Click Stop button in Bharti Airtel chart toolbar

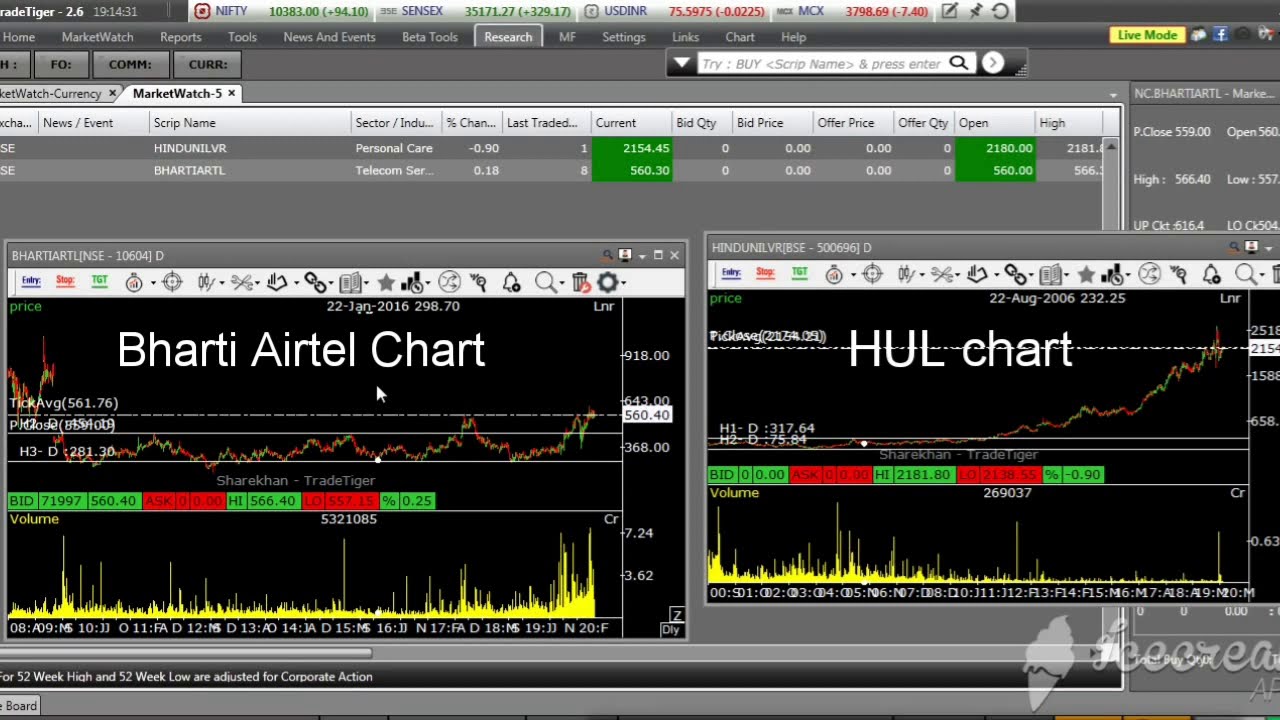point(65,281)
